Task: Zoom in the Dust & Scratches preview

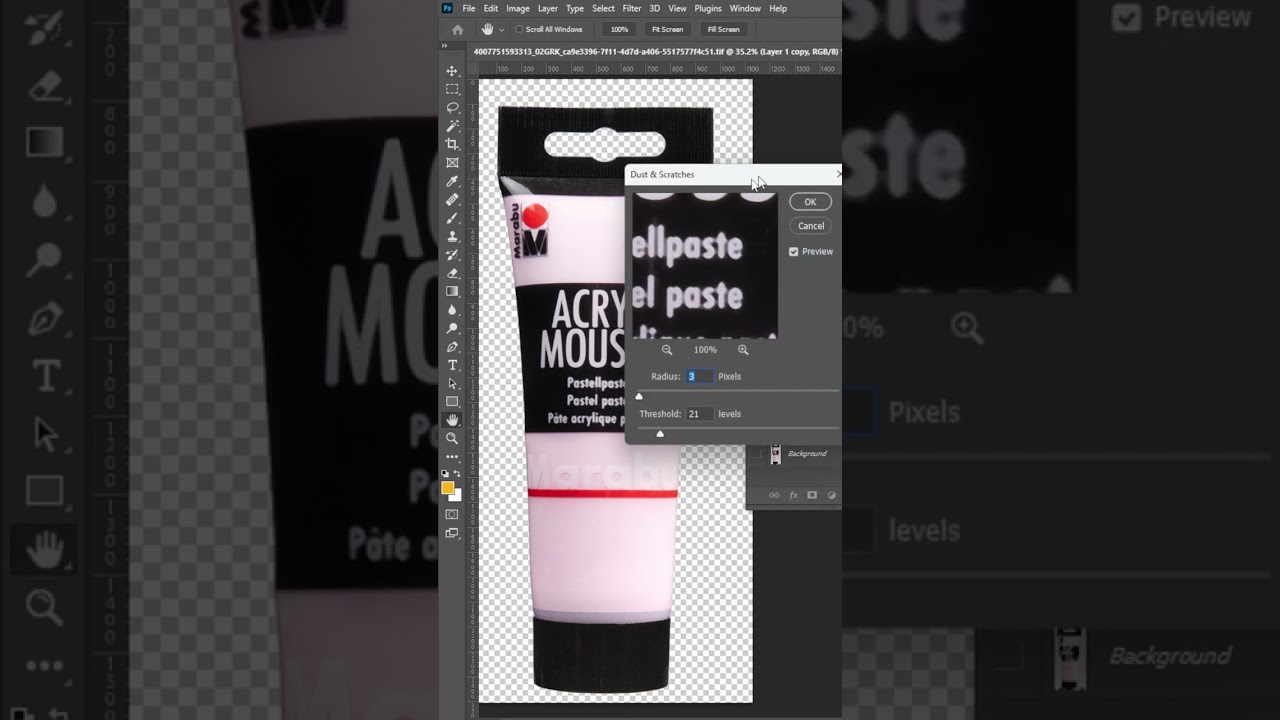Action: 743,350
